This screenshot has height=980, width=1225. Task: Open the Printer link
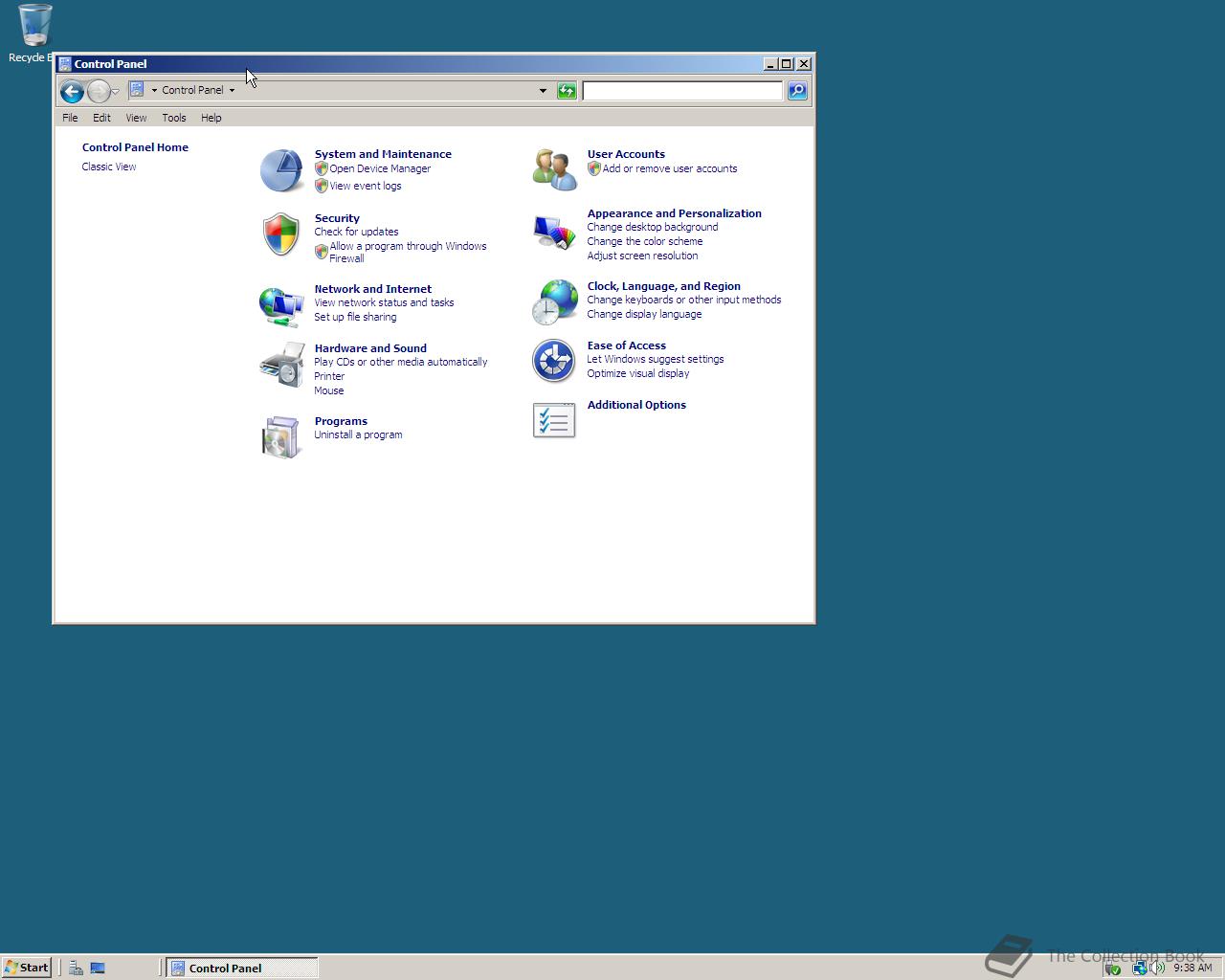click(329, 376)
